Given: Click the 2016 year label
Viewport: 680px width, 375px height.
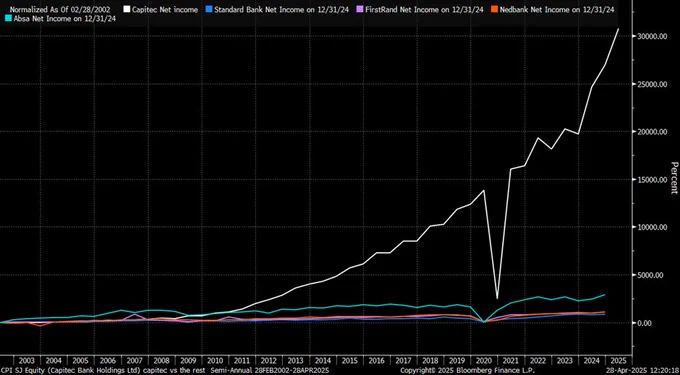Looking at the screenshot, I should pyautogui.click(x=376, y=360).
